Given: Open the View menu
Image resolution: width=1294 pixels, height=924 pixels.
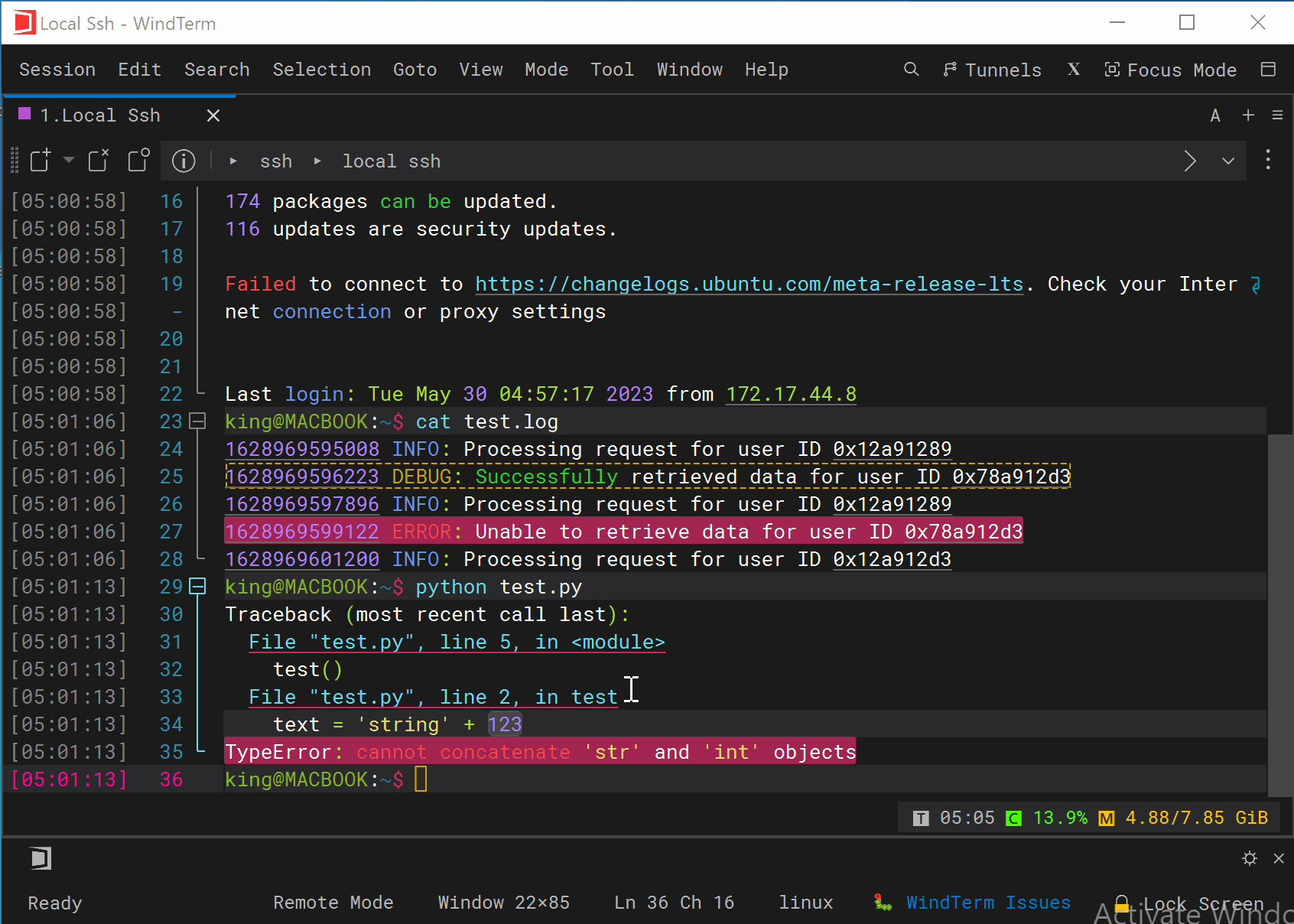Looking at the screenshot, I should (x=481, y=70).
